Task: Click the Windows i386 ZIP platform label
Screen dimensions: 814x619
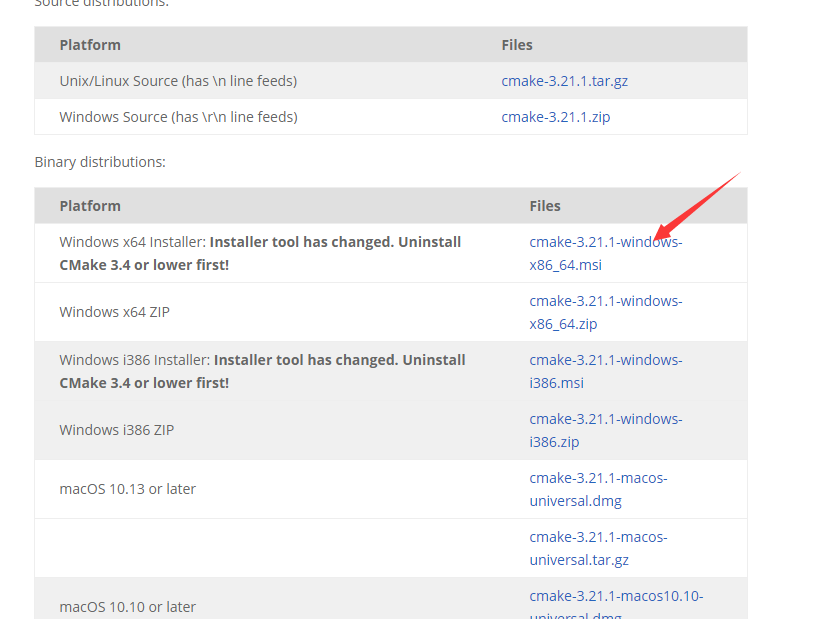Action: (x=117, y=430)
